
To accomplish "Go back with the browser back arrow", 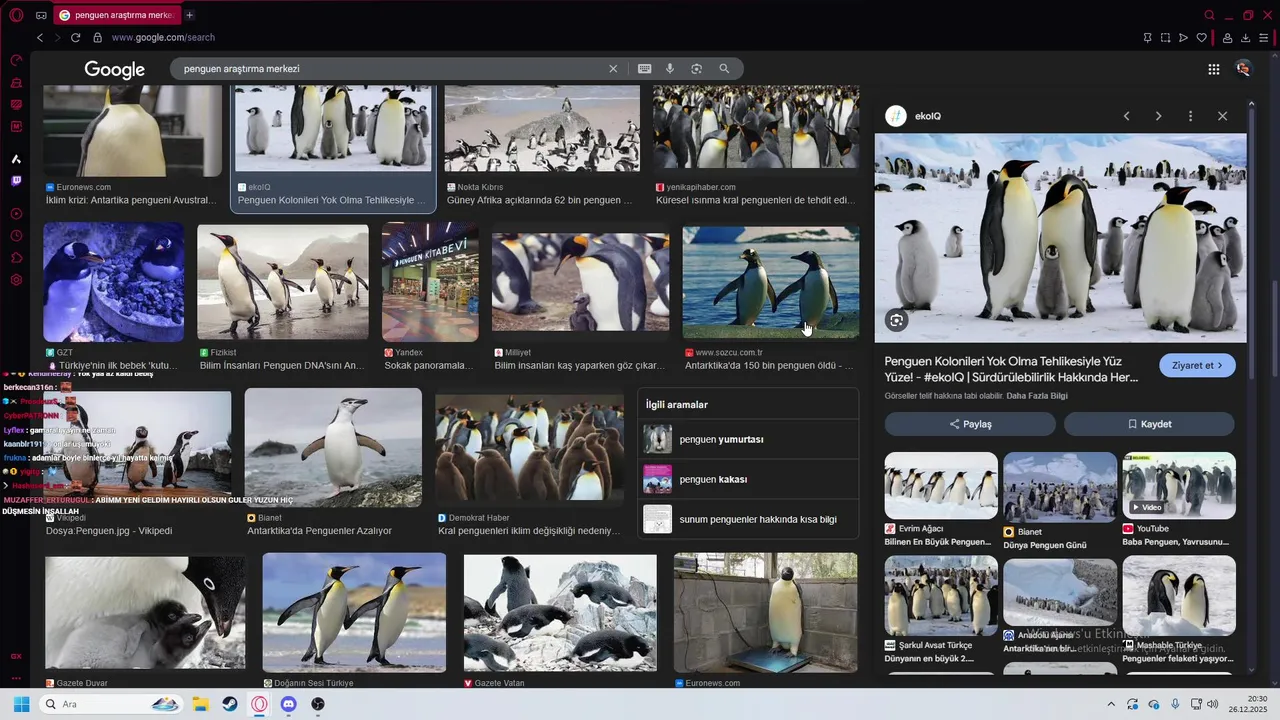I will (x=40, y=38).
